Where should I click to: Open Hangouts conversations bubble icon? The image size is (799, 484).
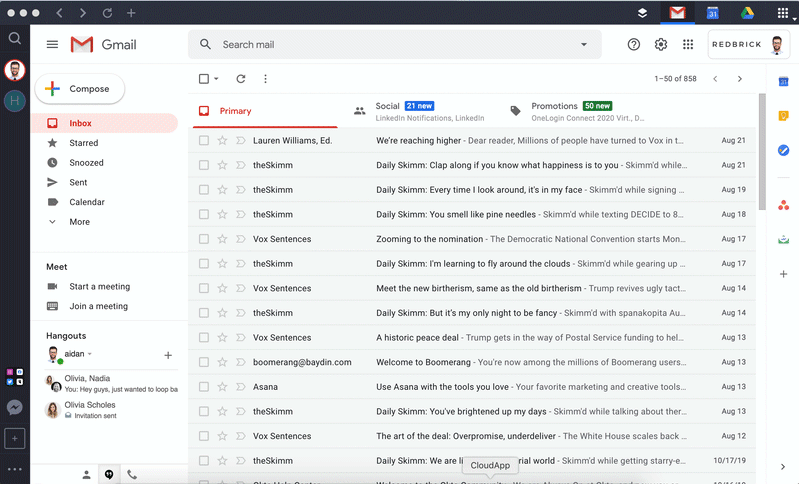109,474
